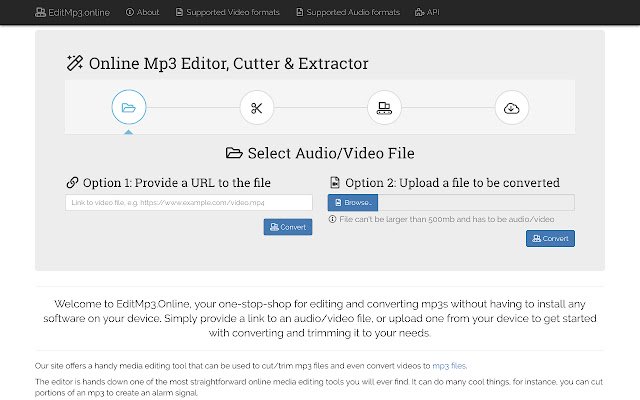Image resolution: width=640 pixels, height=400 pixels.
Task: Click Convert button under upload option
Action: point(550,238)
